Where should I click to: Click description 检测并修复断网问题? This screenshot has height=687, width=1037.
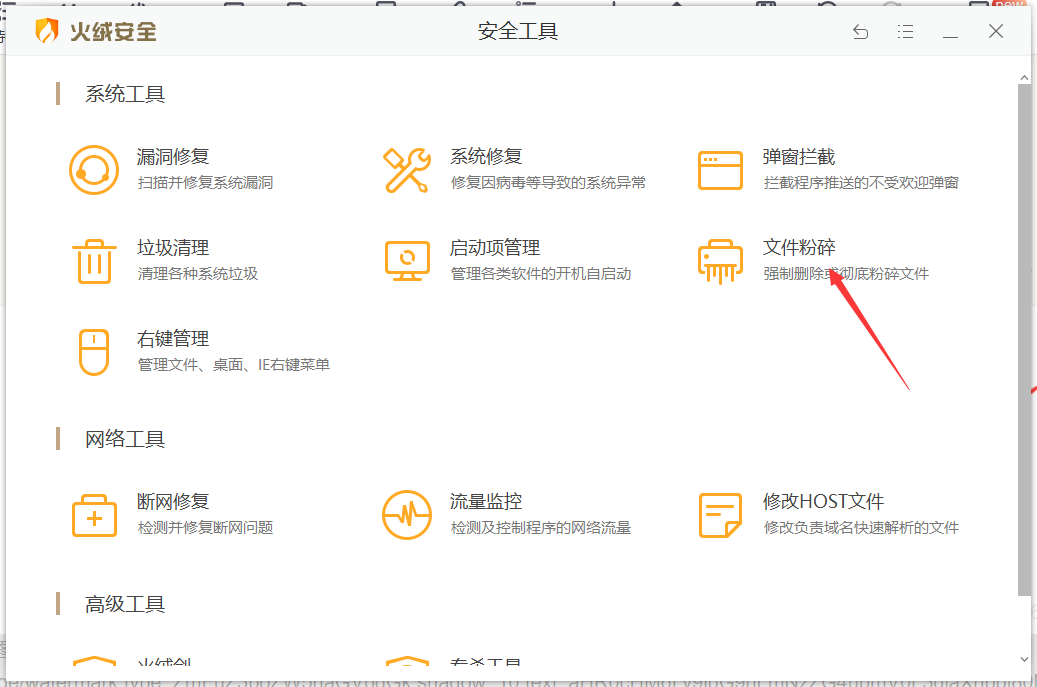[x=205, y=528]
